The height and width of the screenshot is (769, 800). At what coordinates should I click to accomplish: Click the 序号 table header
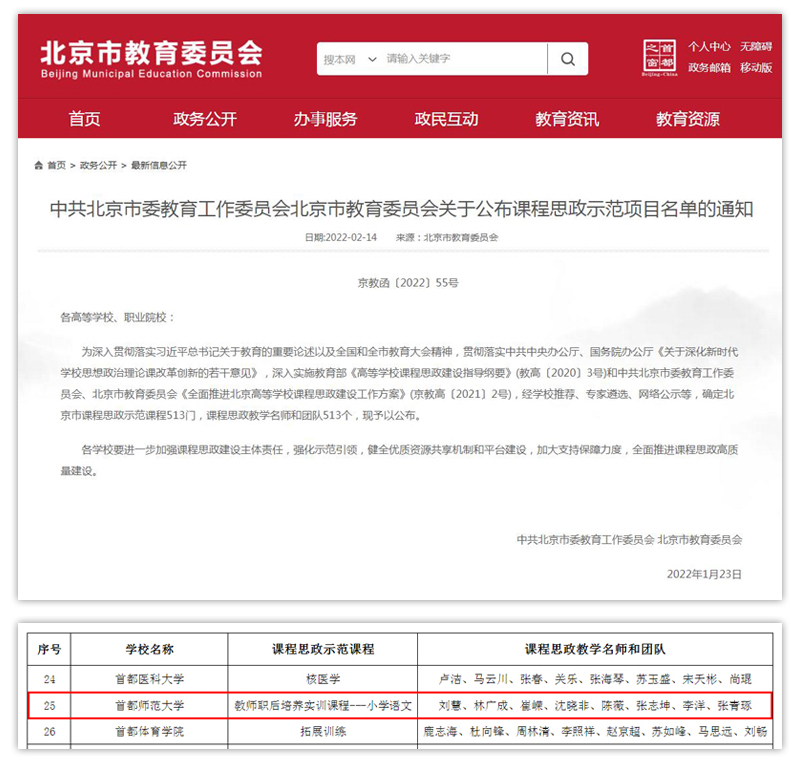click(x=49, y=650)
